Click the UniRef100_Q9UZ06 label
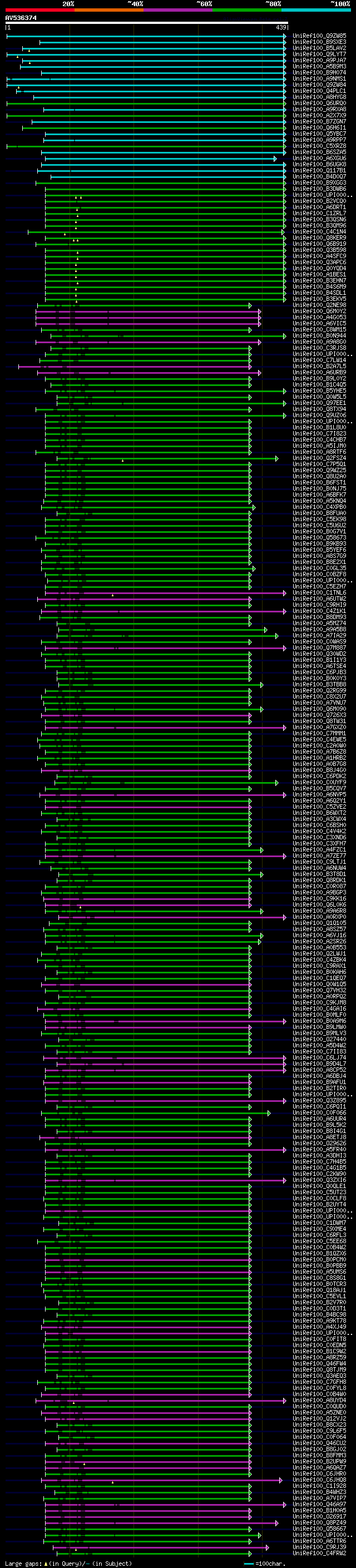The height and width of the screenshot is (1568, 356). [x=319, y=415]
